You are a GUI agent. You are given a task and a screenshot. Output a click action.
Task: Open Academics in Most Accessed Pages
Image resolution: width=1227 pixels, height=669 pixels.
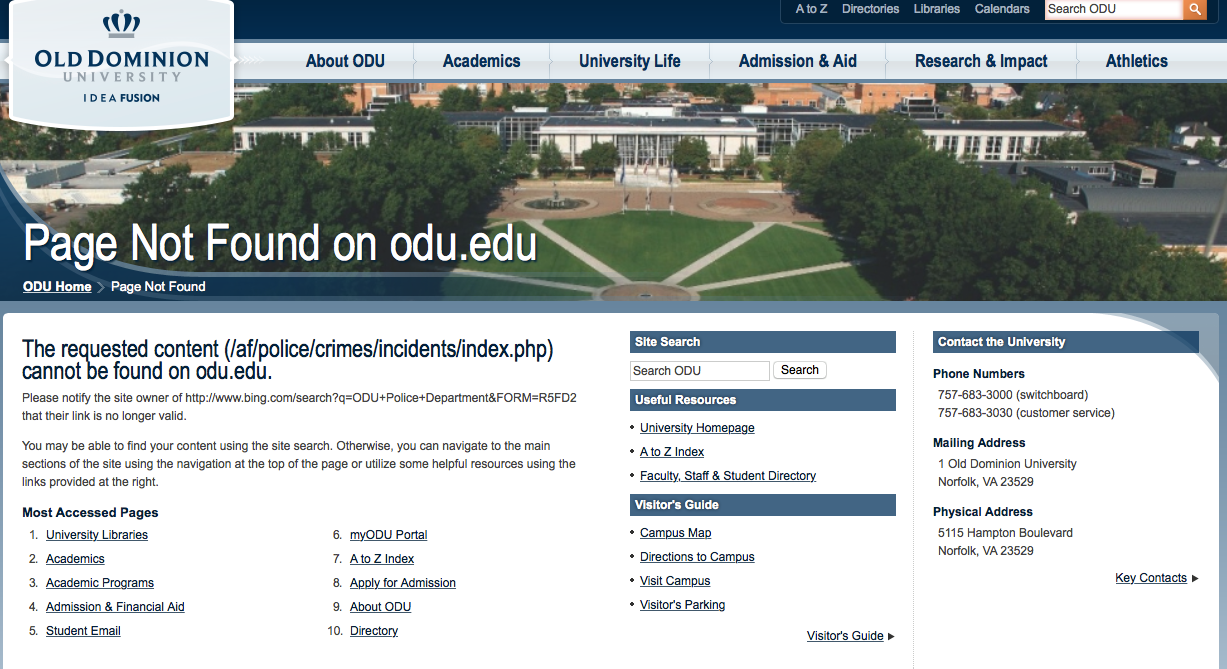coord(75,559)
